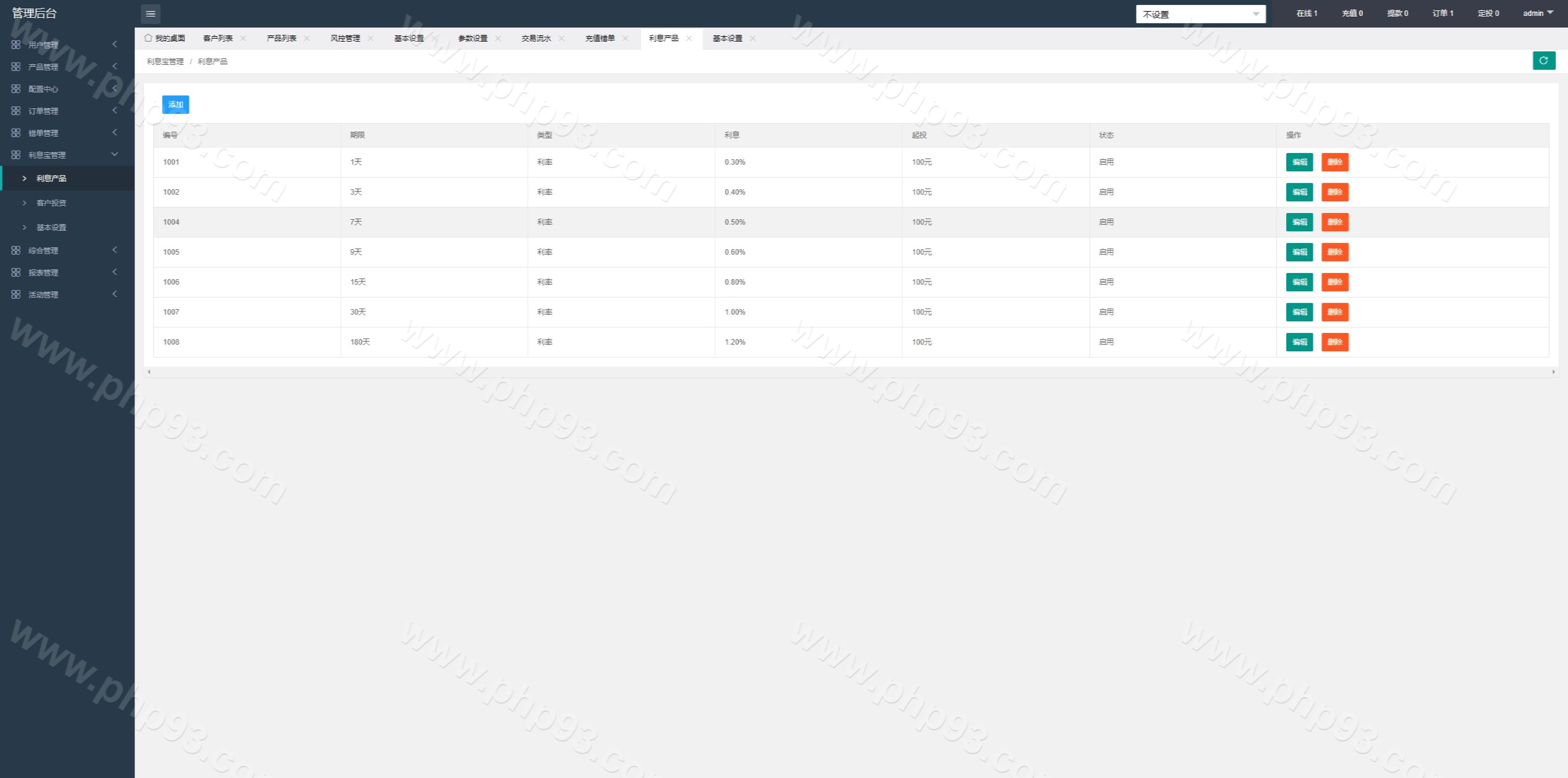Click the blue 添加 button

(x=175, y=105)
